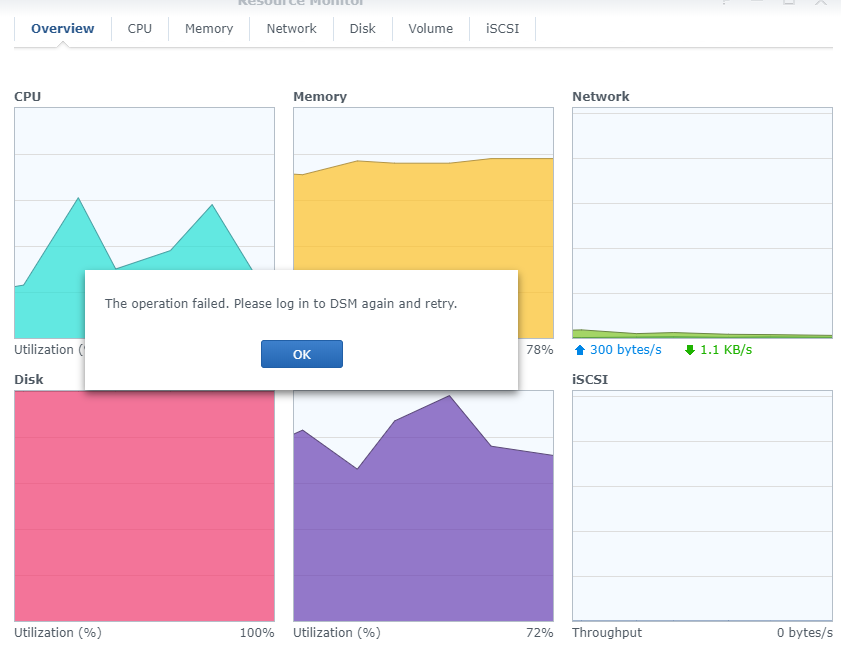Click the blue upload arrow icon
The image size is (841, 657).
click(x=579, y=350)
